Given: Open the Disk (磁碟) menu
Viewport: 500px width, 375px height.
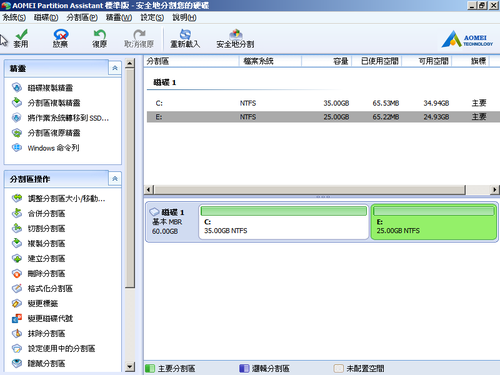Looking at the screenshot, I should click(x=46, y=17).
